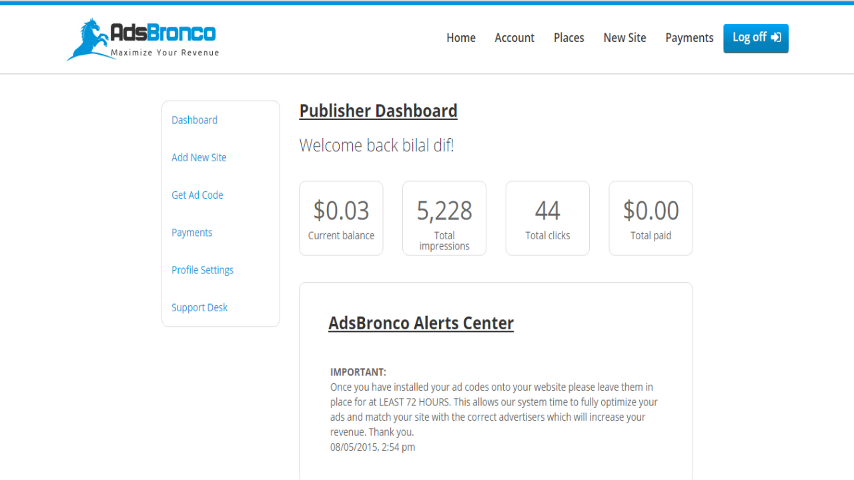Select the 5,228 Total impressions card

tap(444, 218)
